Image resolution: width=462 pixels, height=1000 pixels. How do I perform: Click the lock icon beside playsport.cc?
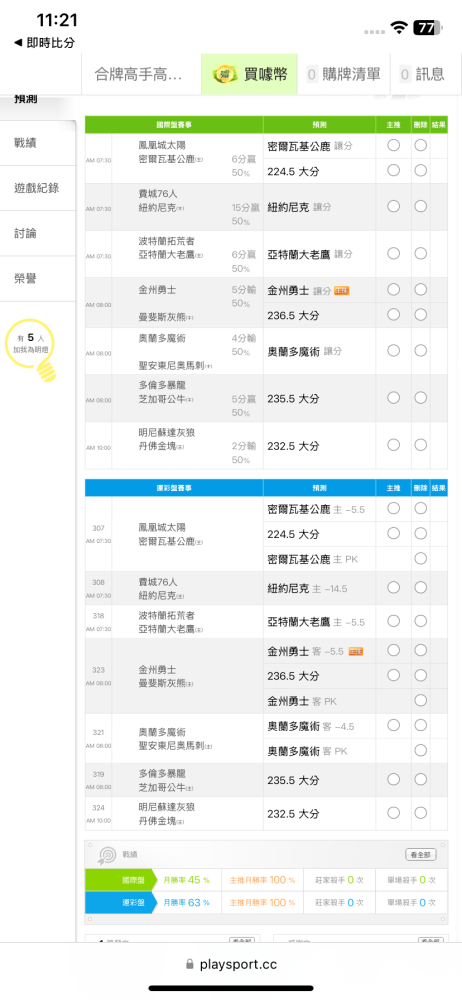[x=189, y=964]
